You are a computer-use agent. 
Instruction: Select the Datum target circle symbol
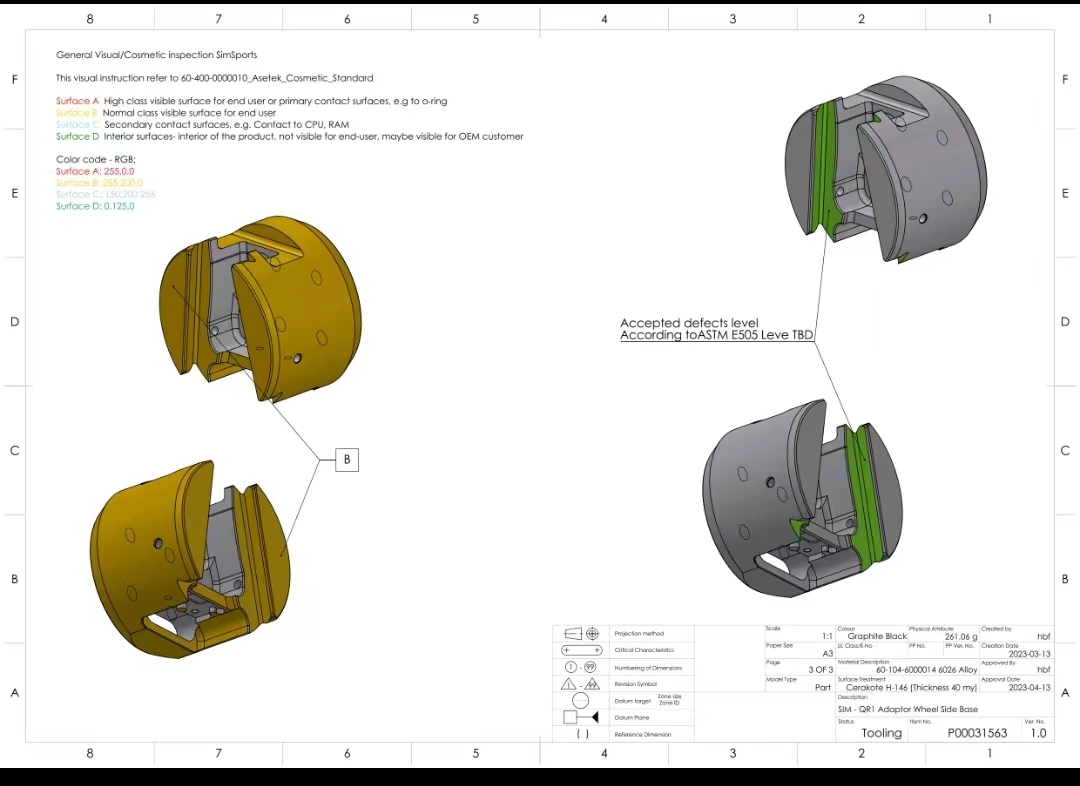click(x=581, y=701)
